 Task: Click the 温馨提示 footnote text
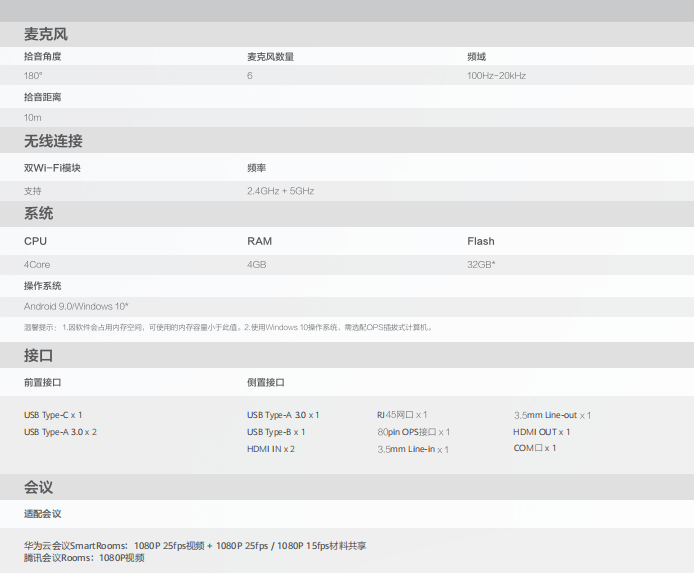(x=227, y=327)
